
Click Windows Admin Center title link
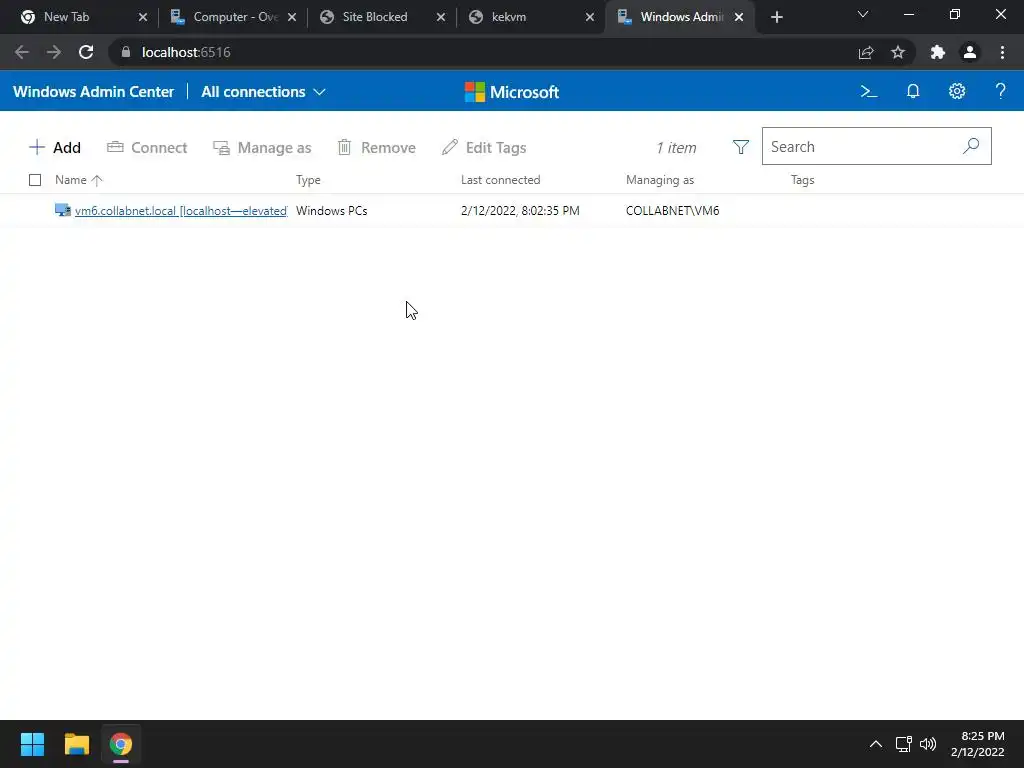(x=93, y=91)
